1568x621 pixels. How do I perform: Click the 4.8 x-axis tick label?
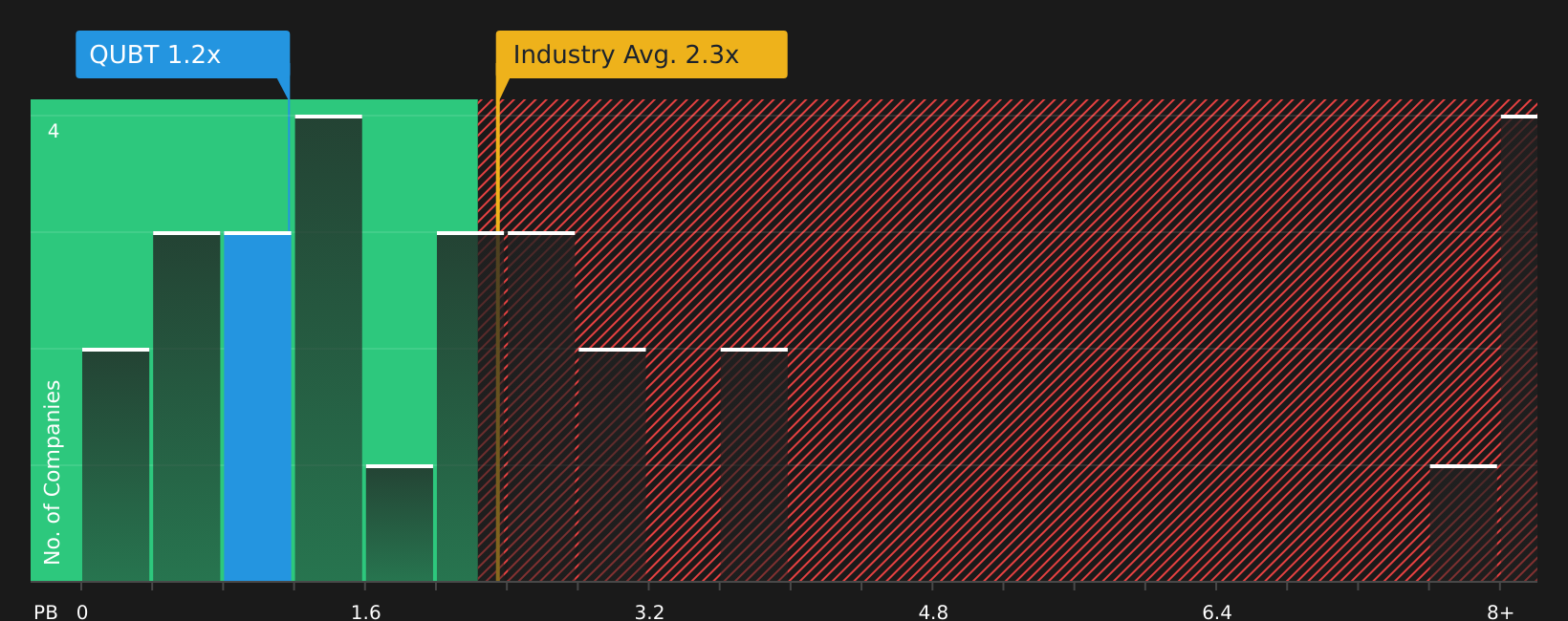pyautogui.click(x=933, y=612)
